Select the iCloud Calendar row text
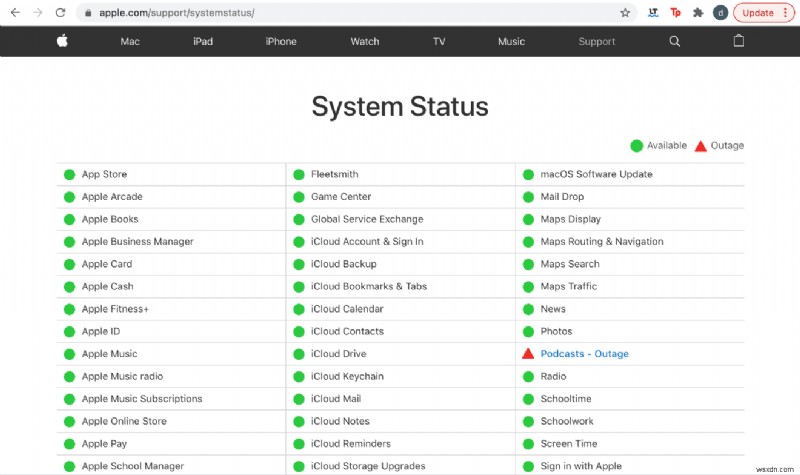The height and width of the screenshot is (475, 800). click(347, 309)
